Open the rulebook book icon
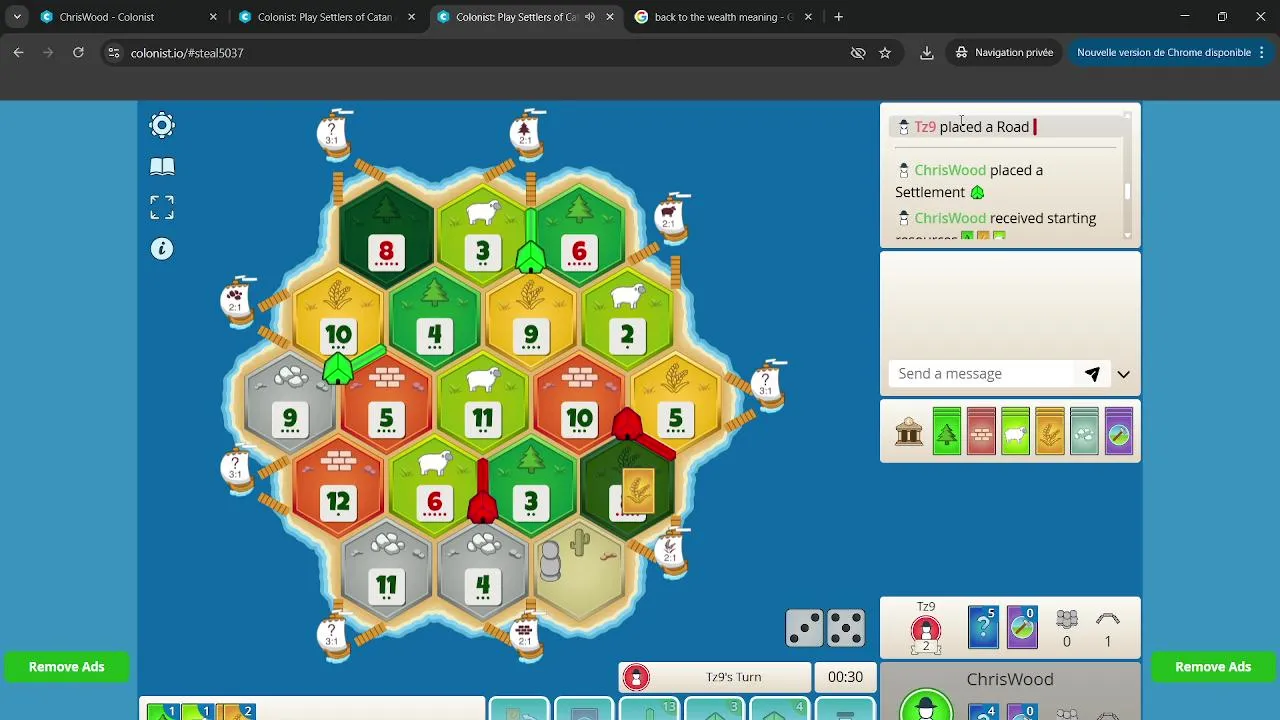1280x720 pixels. point(162,167)
